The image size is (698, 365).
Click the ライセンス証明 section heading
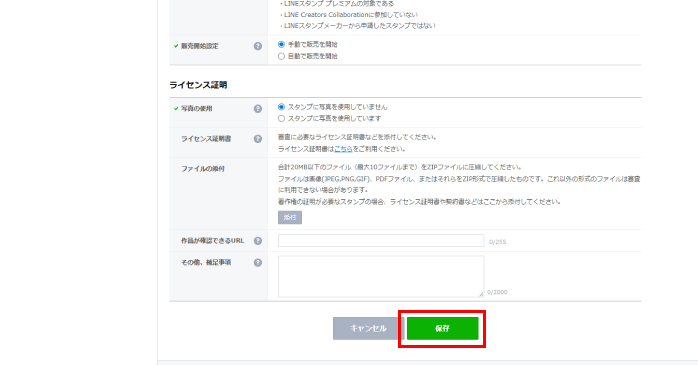(x=198, y=85)
